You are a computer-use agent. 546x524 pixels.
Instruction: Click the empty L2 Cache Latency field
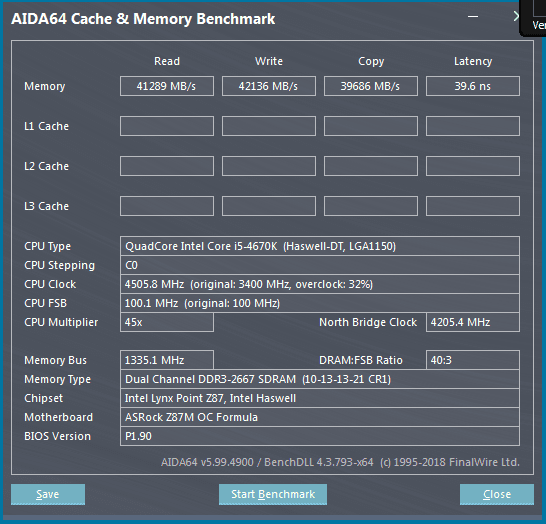(473, 166)
